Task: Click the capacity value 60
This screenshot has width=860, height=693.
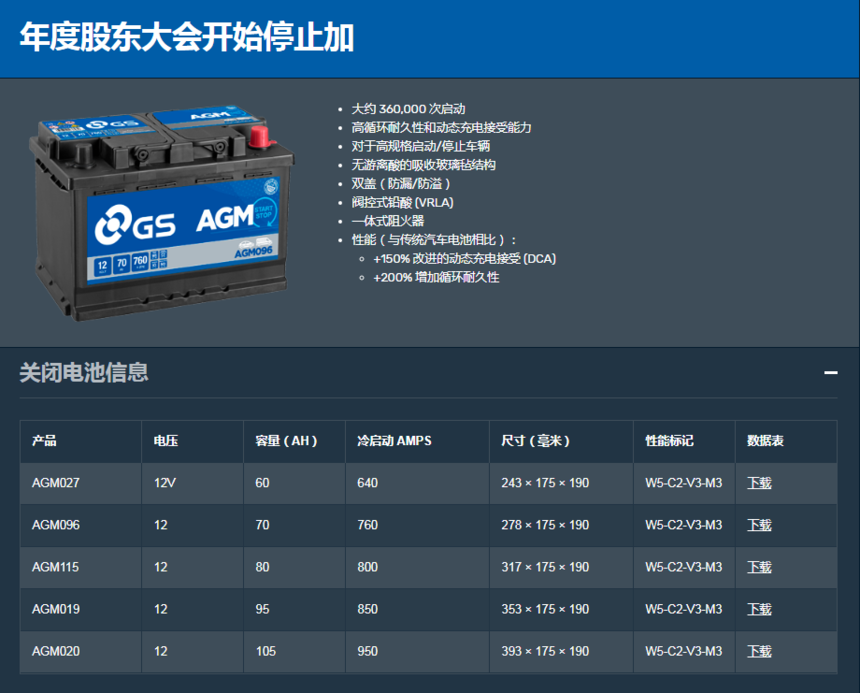Action: pos(262,483)
